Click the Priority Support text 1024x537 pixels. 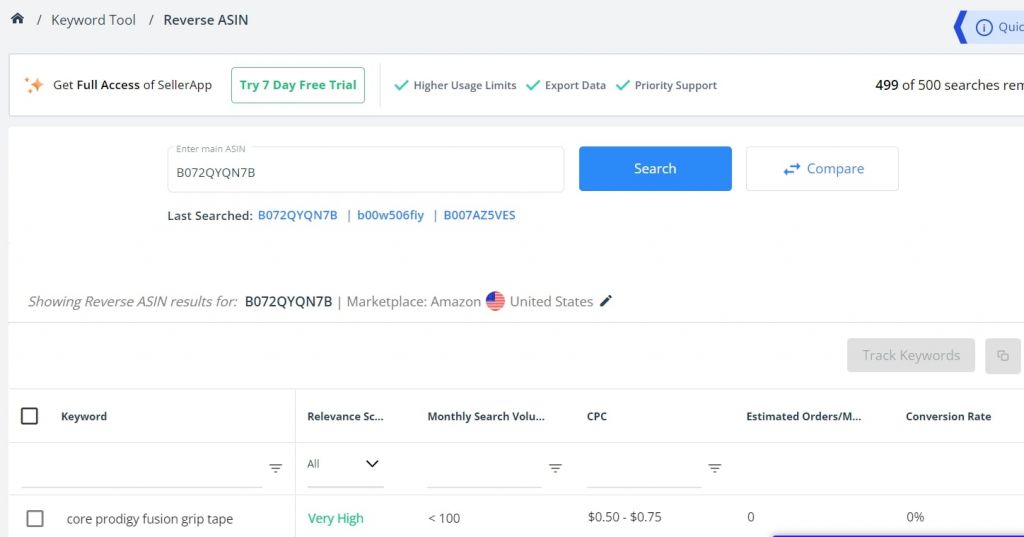pos(676,86)
